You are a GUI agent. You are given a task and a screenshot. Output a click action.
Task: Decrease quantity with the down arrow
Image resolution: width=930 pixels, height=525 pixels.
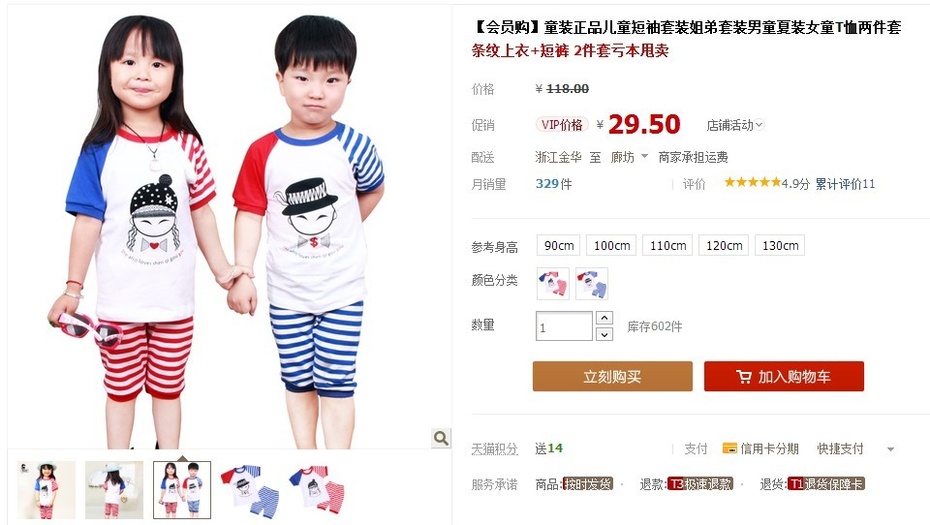click(604, 334)
